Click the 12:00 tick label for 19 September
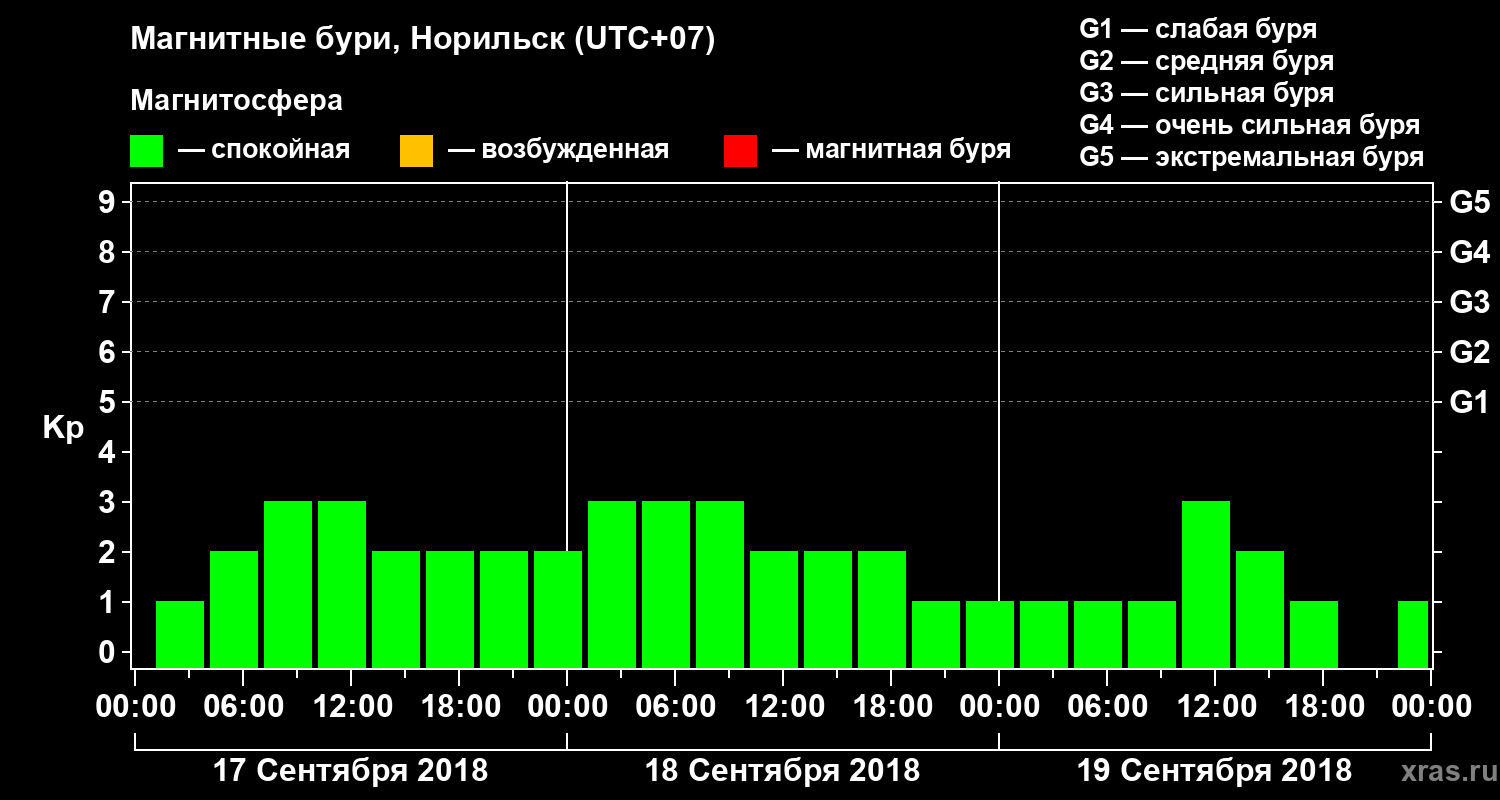 (x=1215, y=706)
